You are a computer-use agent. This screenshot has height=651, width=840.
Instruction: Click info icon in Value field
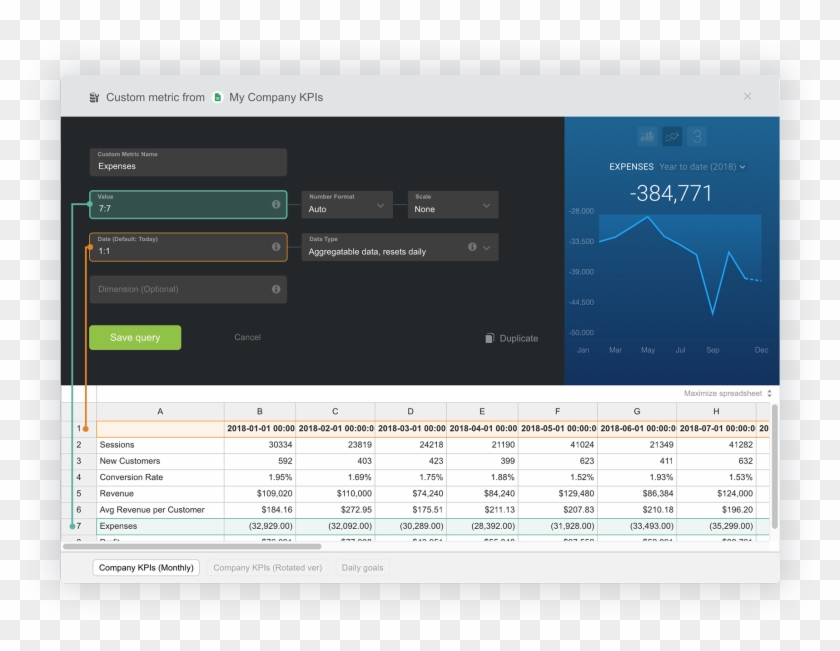(x=276, y=204)
